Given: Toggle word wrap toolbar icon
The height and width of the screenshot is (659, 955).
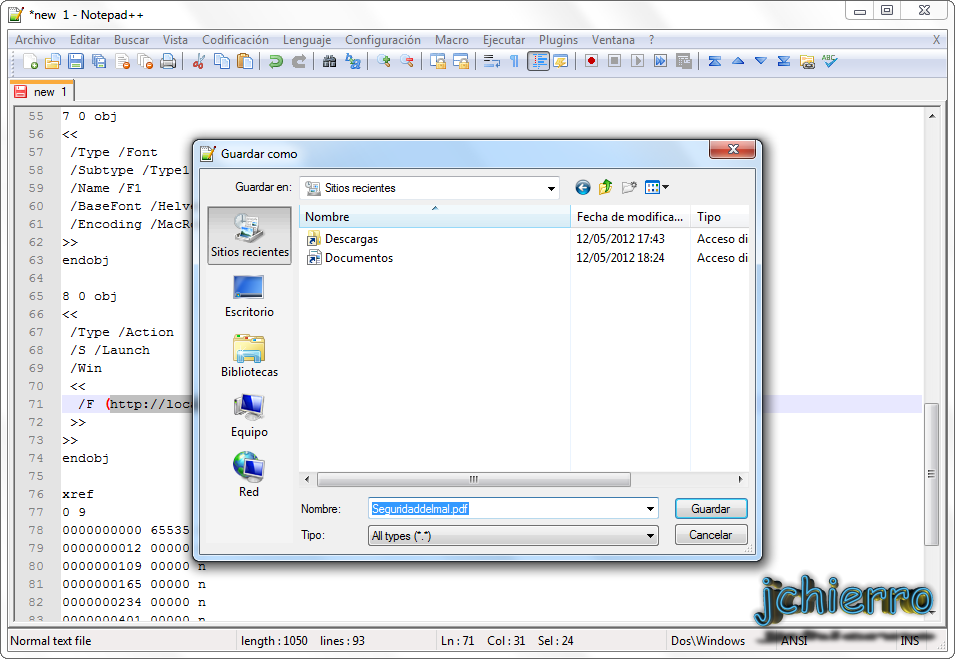Looking at the screenshot, I should 492,62.
